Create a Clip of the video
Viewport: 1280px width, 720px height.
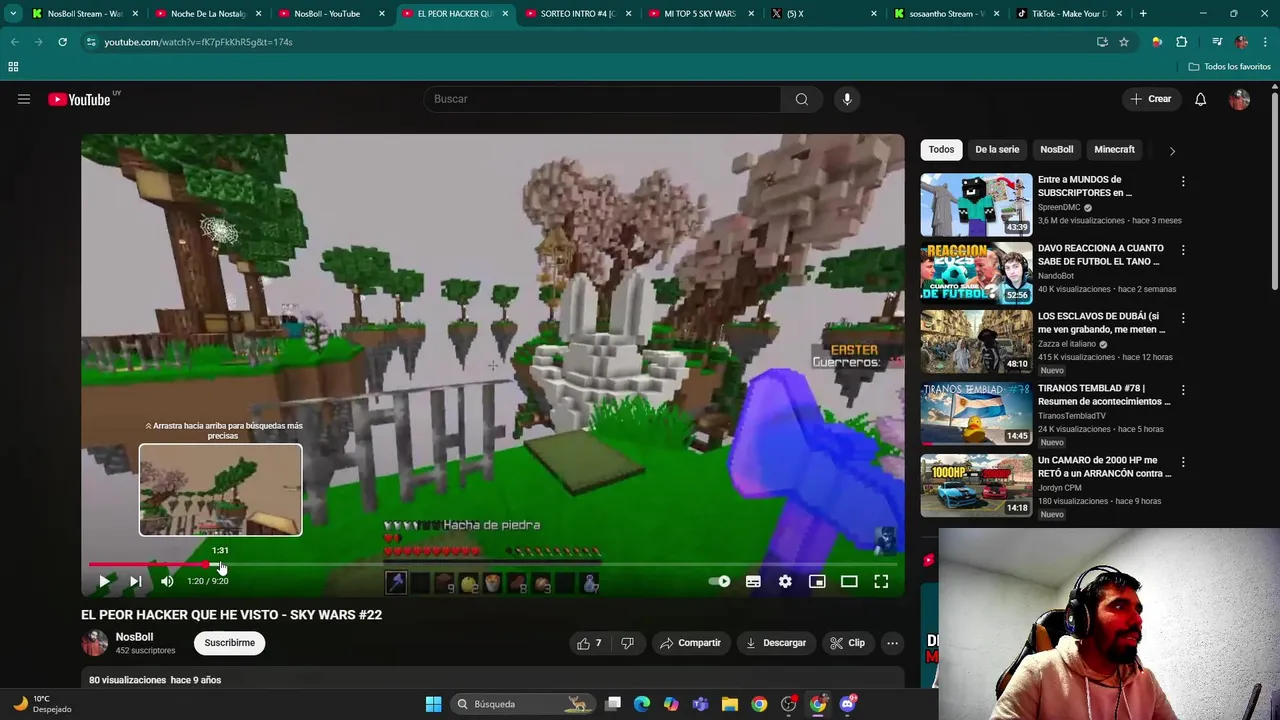848,643
